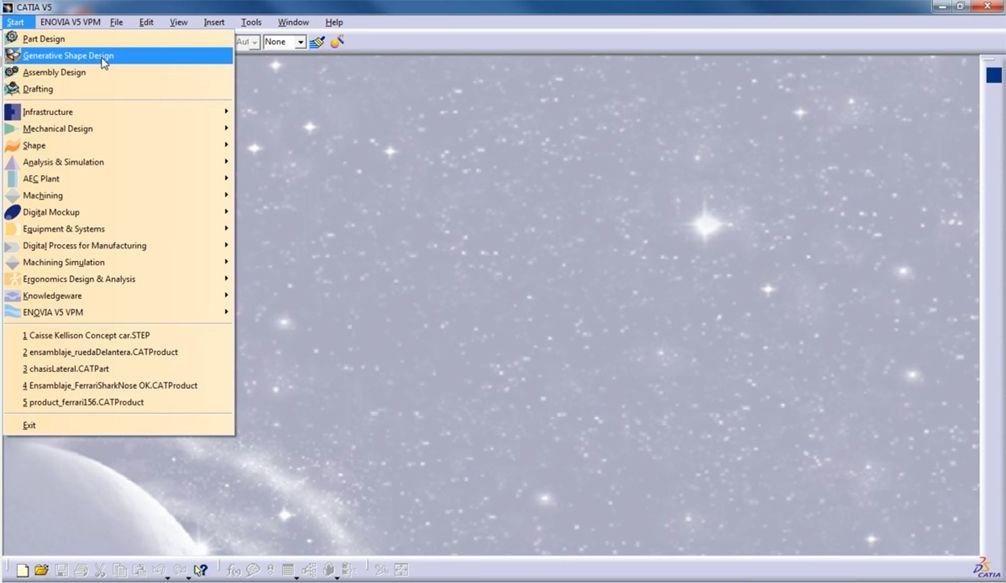Click the Knowledge Inspector tree icon
Viewport: 1006px width, 583px height.
tap(309, 570)
